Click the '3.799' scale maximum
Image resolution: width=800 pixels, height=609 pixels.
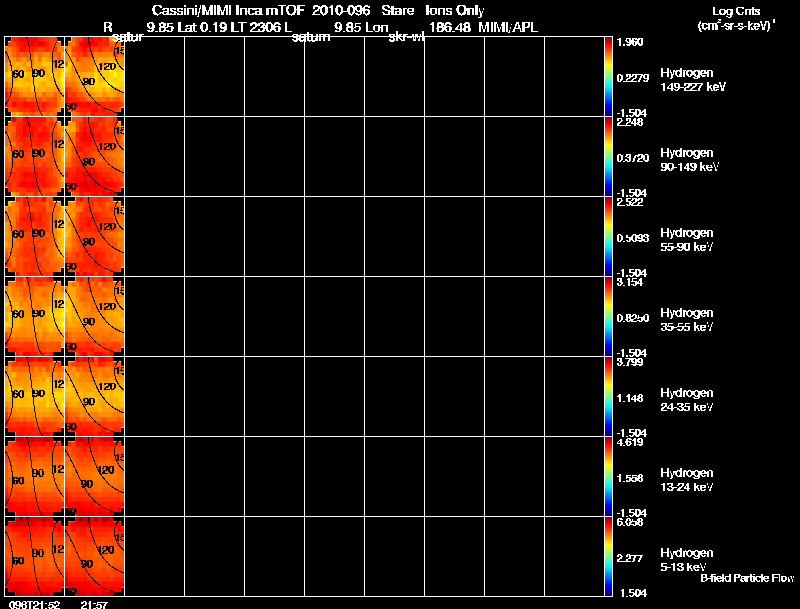pyautogui.click(x=630, y=362)
